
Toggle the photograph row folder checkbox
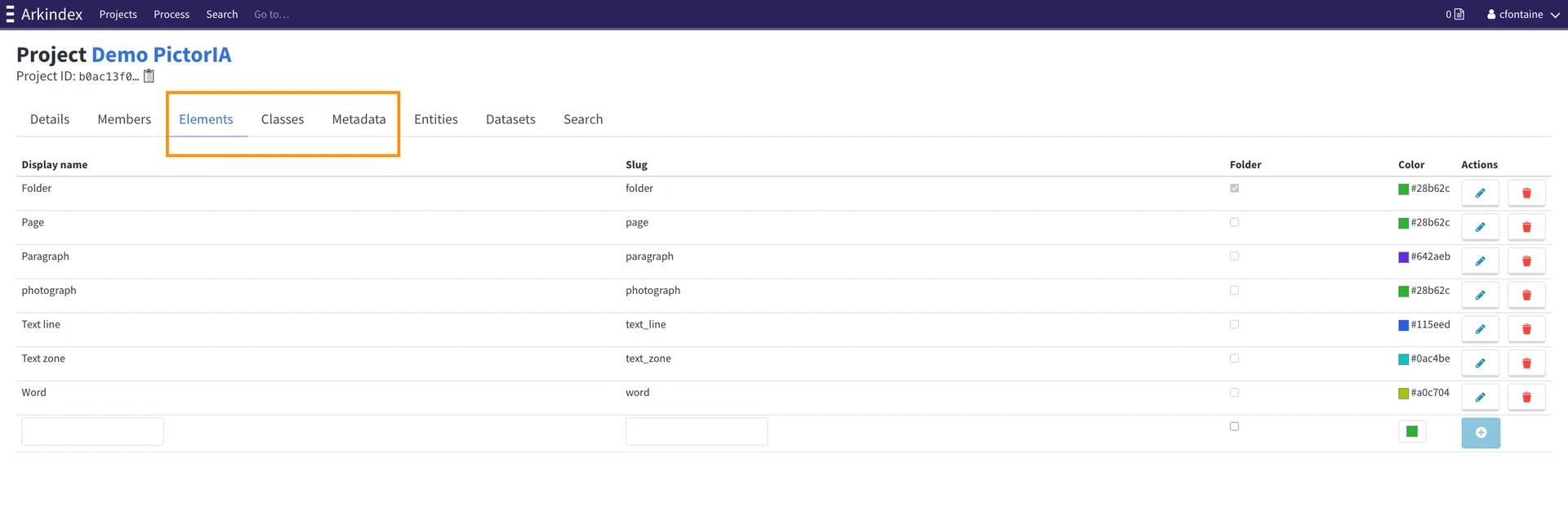[x=1234, y=290]
